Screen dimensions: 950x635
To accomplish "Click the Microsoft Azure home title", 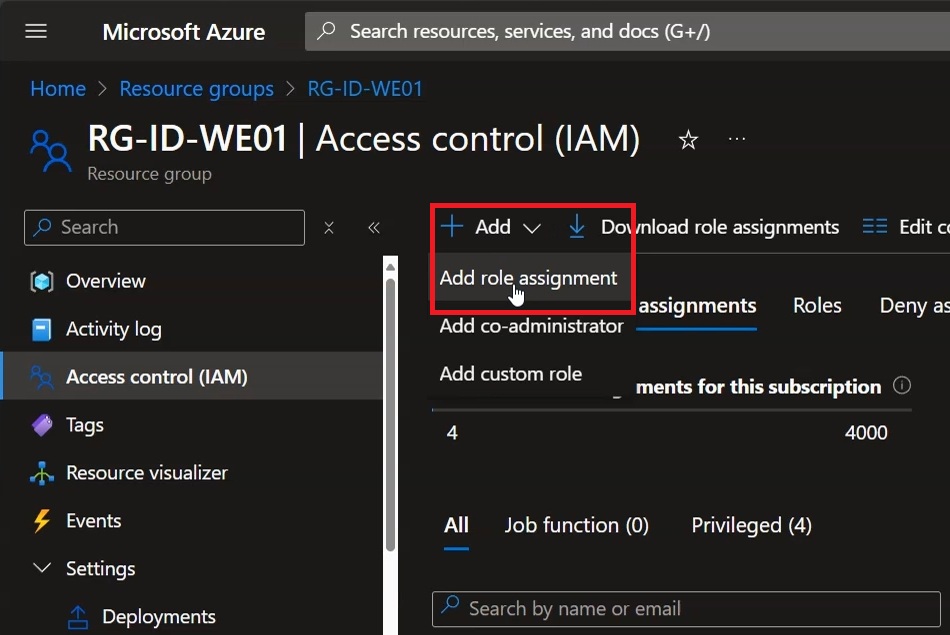I will point(184,32).
